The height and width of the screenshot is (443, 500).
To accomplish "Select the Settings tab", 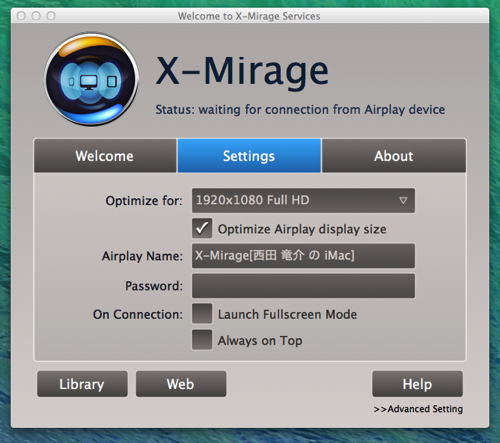I will tap(249, 156).
